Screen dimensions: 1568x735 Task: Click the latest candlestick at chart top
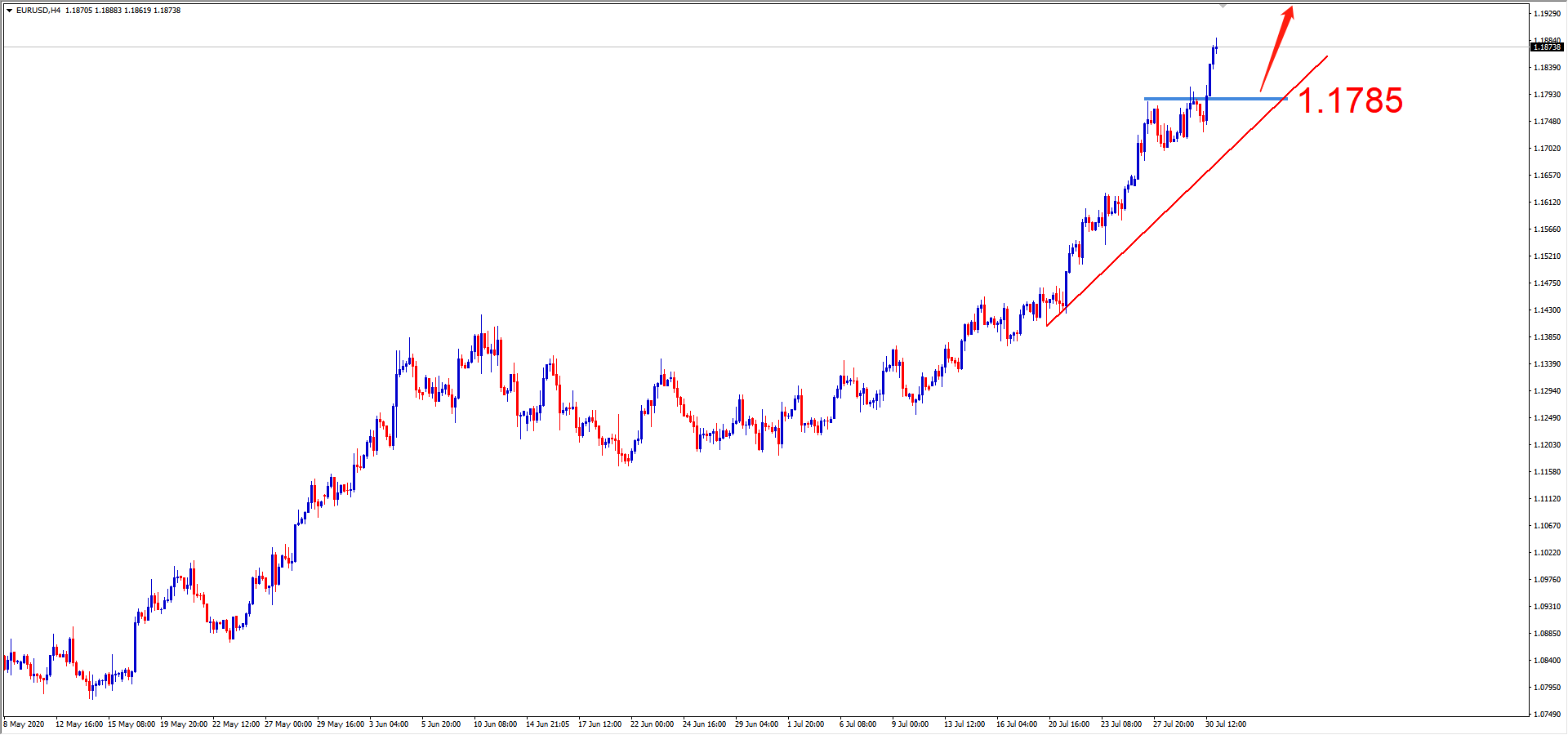(1215, 51)
